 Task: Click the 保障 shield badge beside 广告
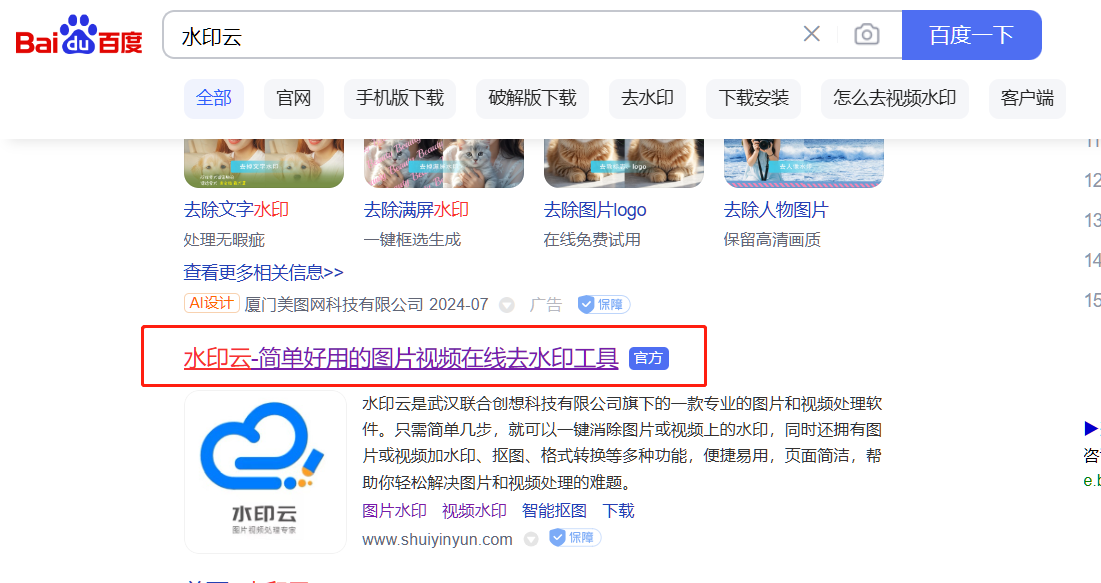tap(603, 304)
